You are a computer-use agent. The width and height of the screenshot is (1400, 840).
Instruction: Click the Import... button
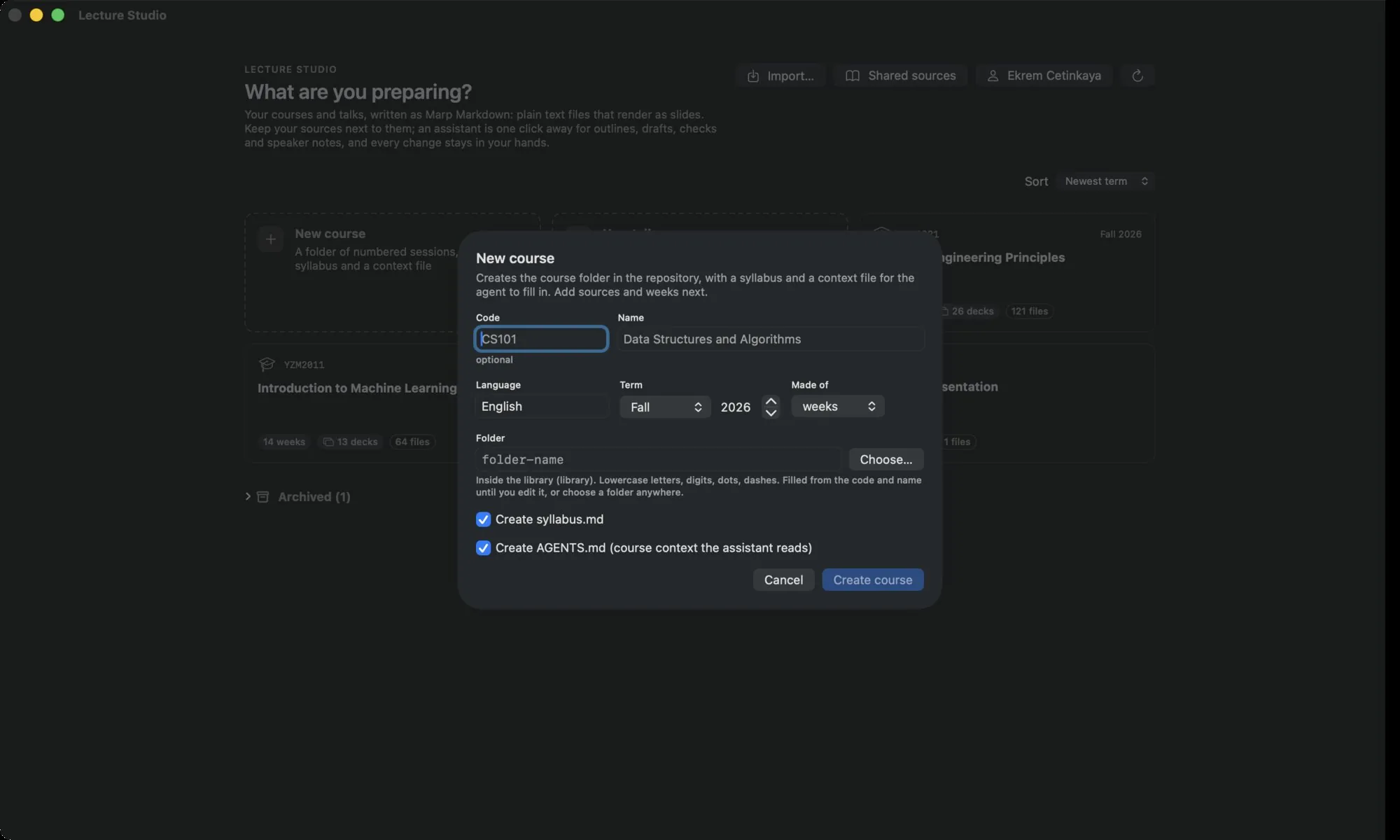[780, 76]
